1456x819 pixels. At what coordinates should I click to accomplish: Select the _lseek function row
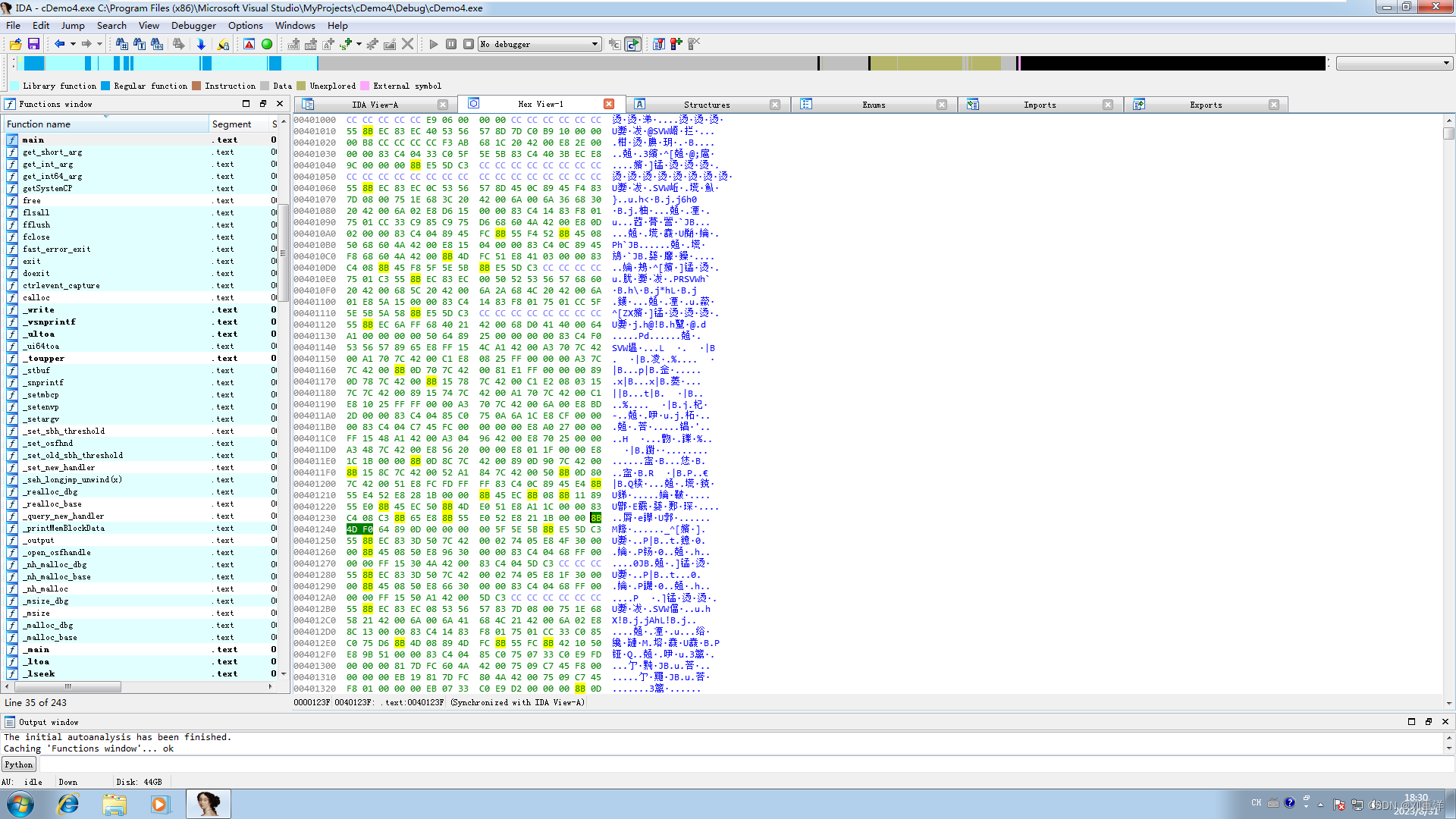pyautogui.click(x=140, y=673)
